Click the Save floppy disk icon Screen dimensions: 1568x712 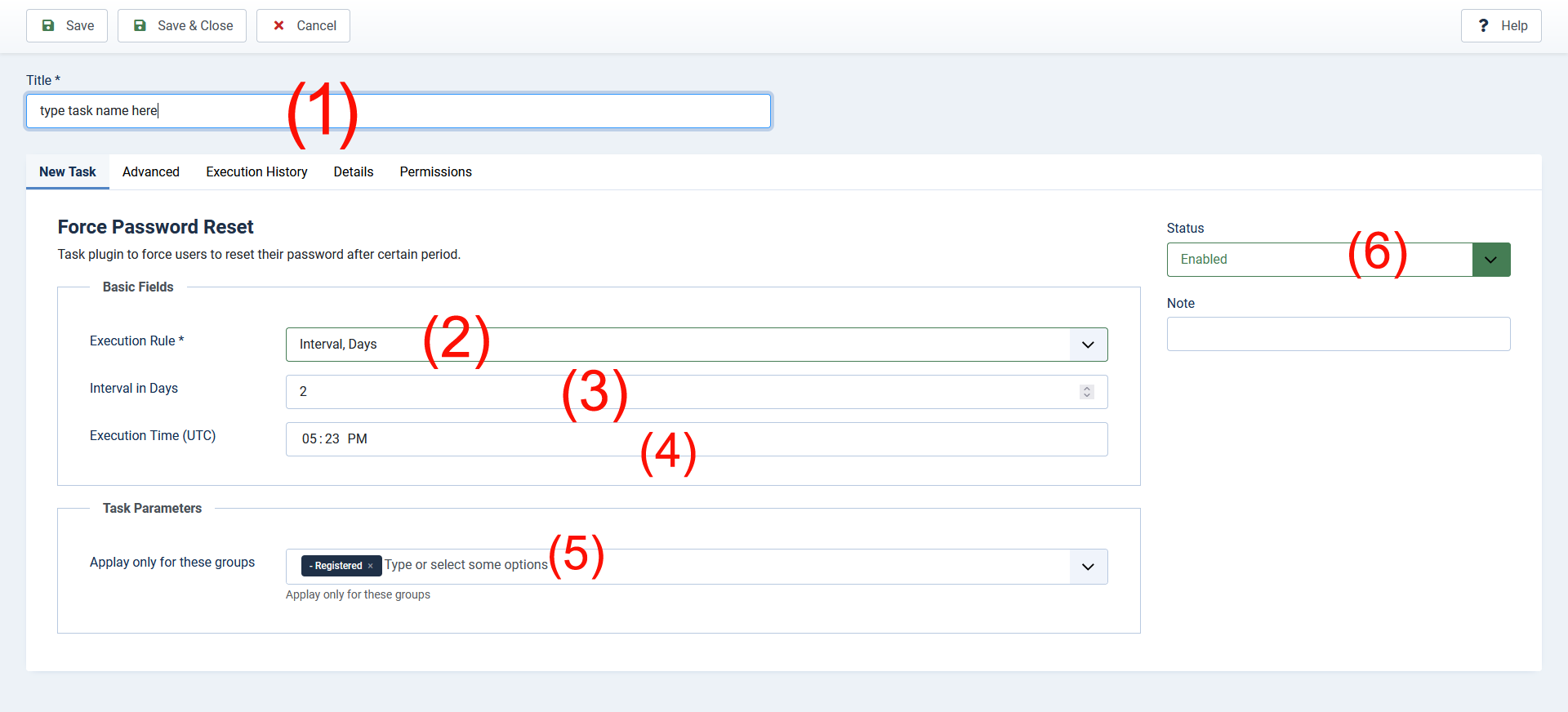click(x=49, y=26)
